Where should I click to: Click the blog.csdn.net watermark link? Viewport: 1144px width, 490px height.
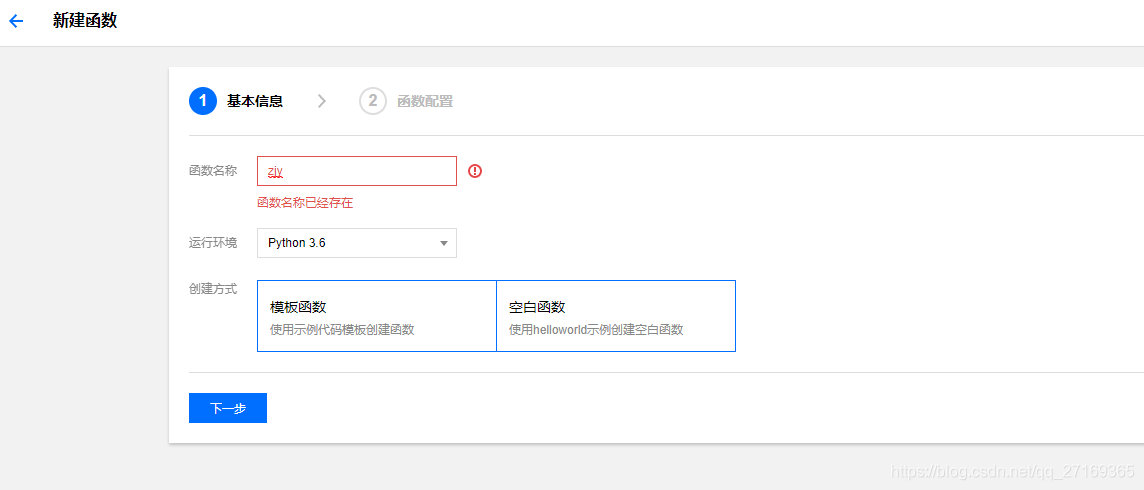(x=1013, y=470)
